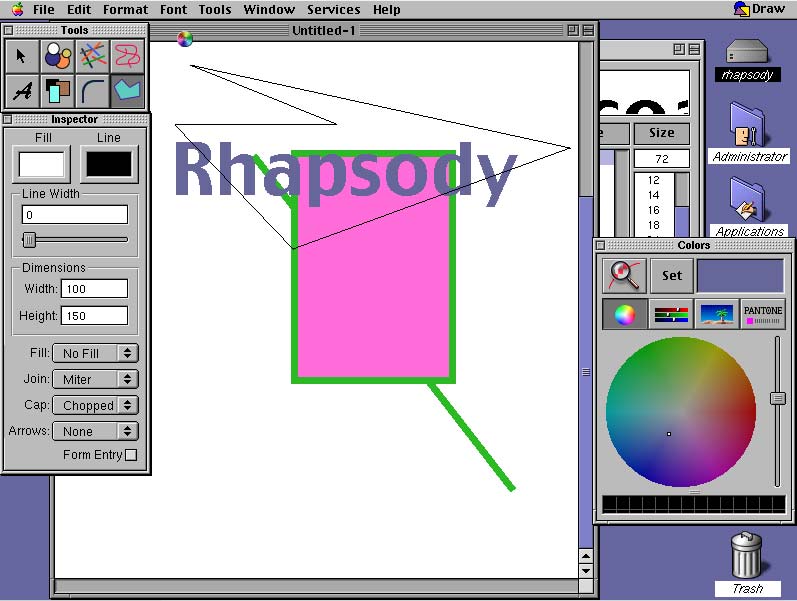797x601 pixels.
Task: Open the Join popup showing Miter
Action: pyautogui.click(x=95, y=379)
